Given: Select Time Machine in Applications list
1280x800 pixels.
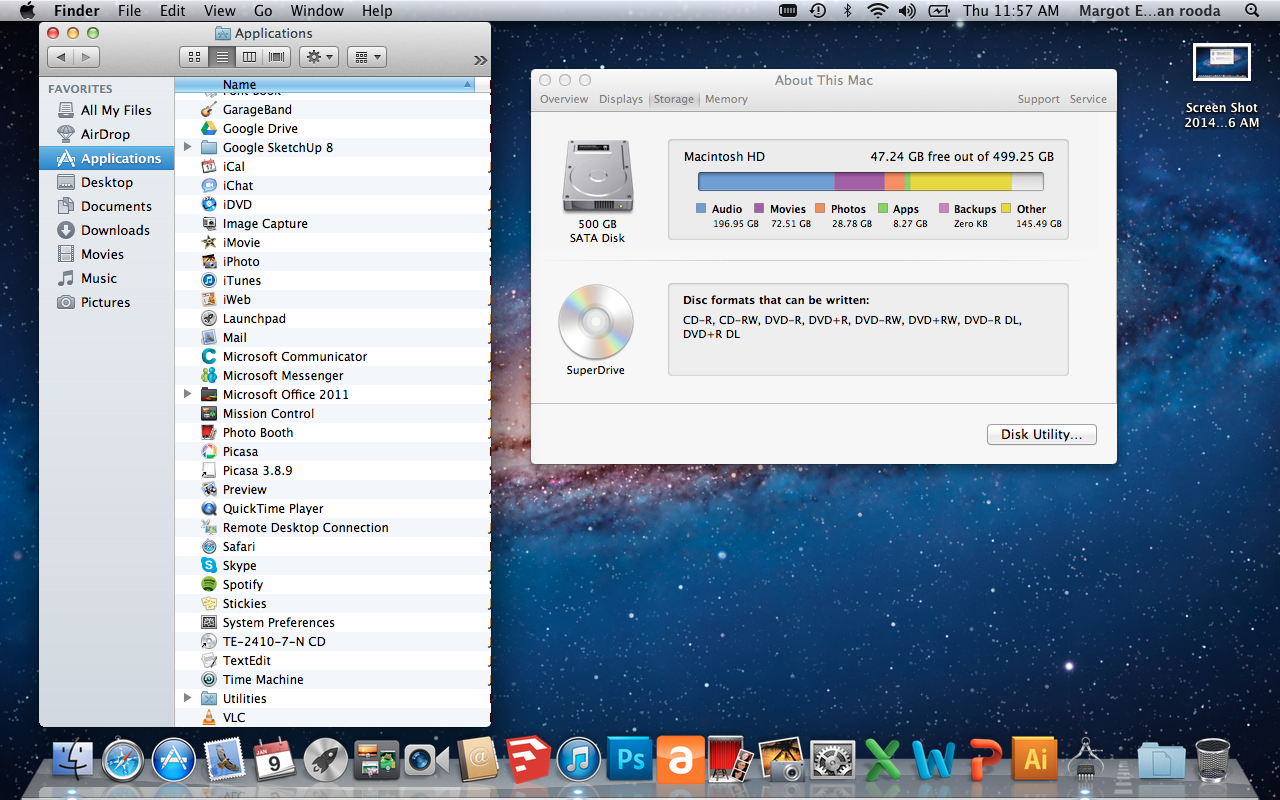Looking at the screenshot, I should coord(332,679).
